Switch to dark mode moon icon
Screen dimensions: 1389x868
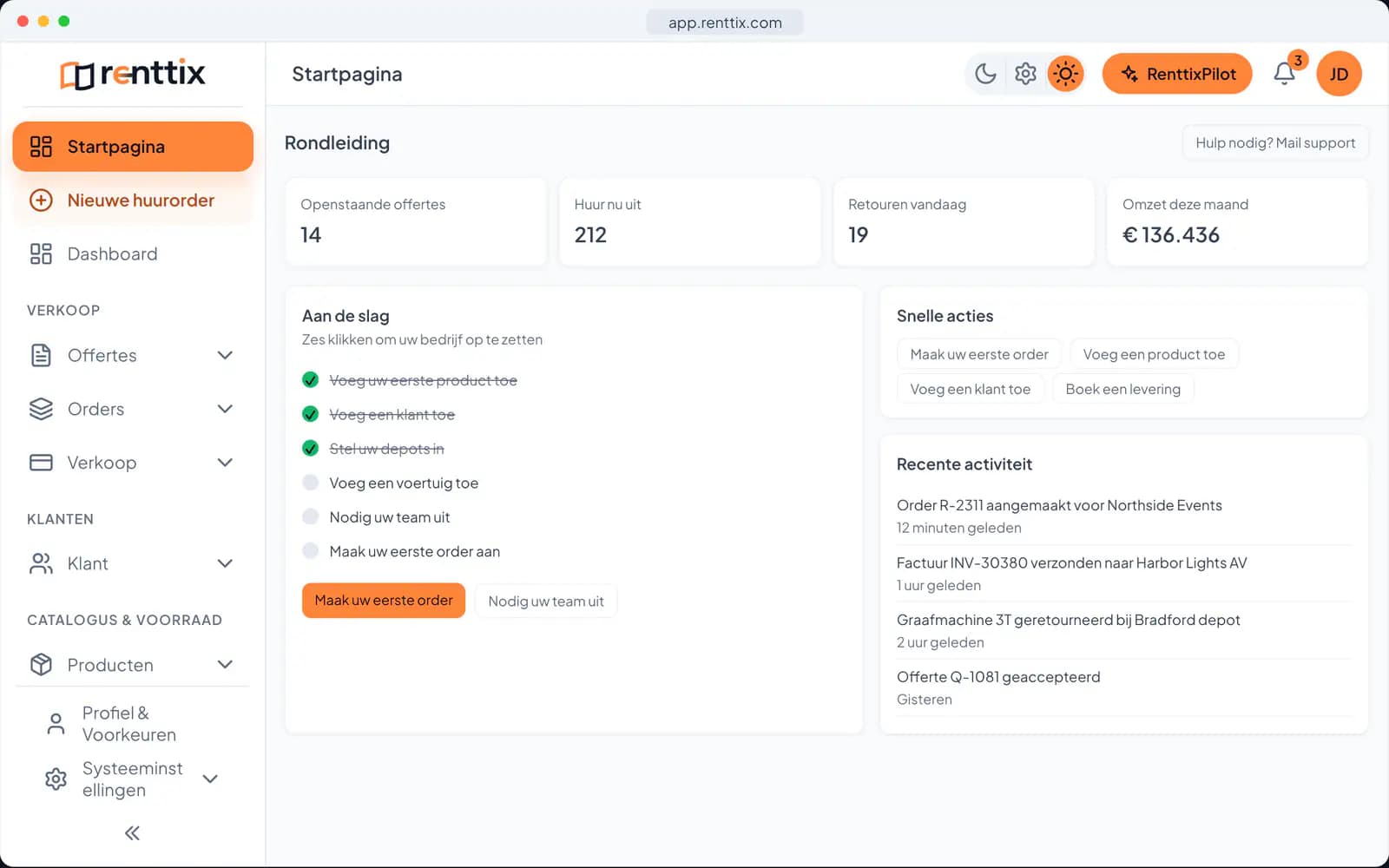tap(985, 74)
